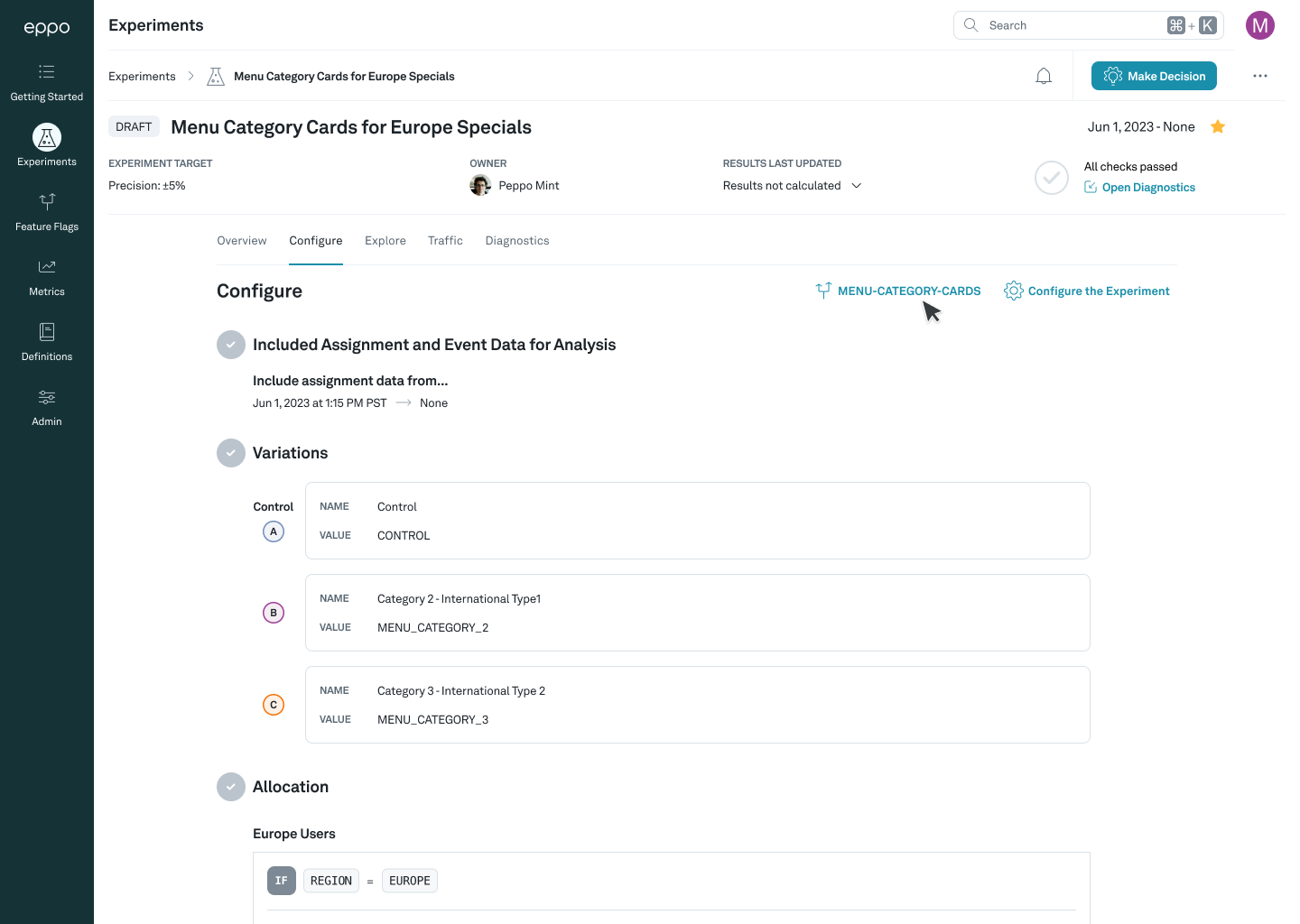Open Definitions page
Image resolution: width=1300 pixels, height=924 pixels.
pos(47,342)
